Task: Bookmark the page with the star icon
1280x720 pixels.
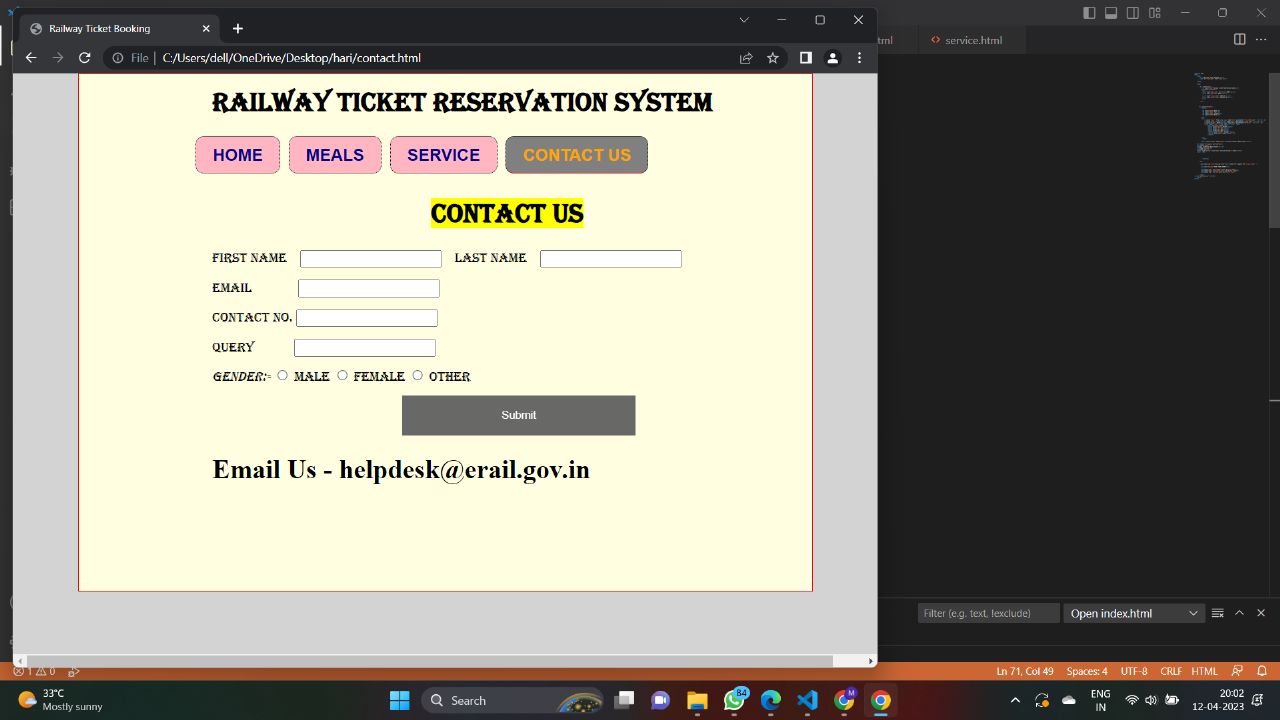Action: coord(772,57)
